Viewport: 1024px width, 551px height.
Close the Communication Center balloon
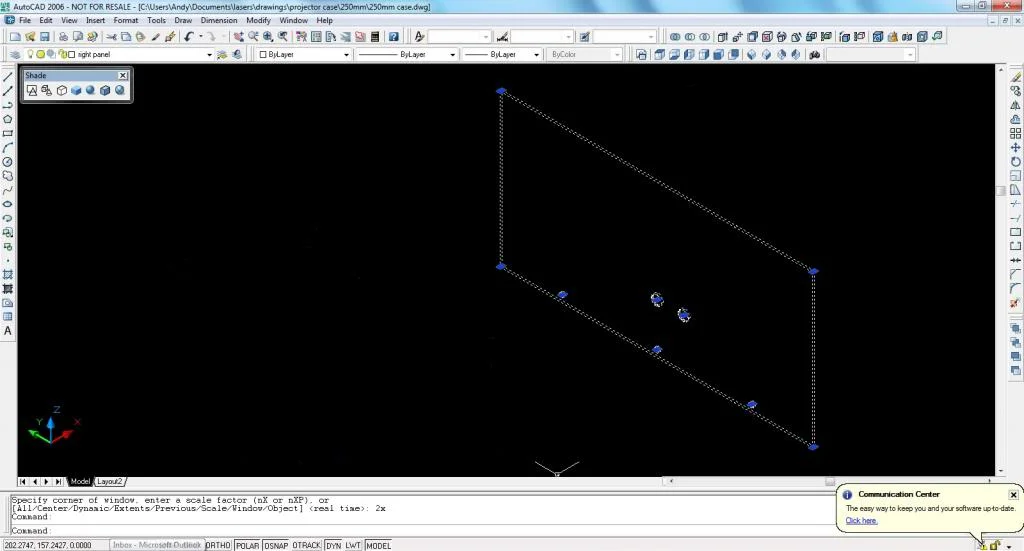pos(1013,494)
